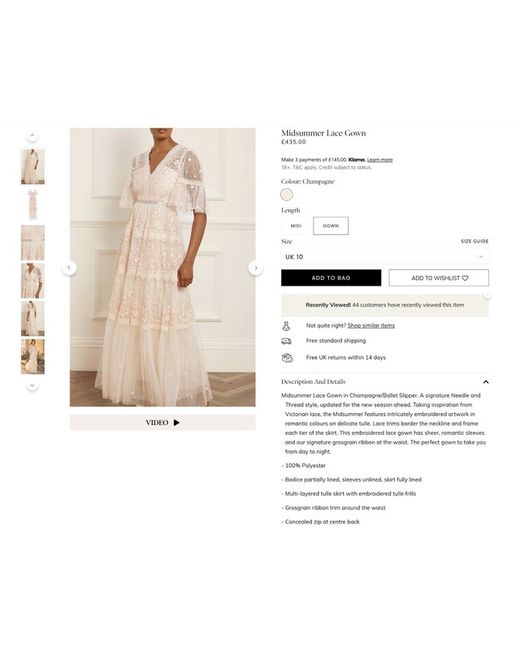
Task: Click the flask icon beside Not quite right
Action: (286, 326)
